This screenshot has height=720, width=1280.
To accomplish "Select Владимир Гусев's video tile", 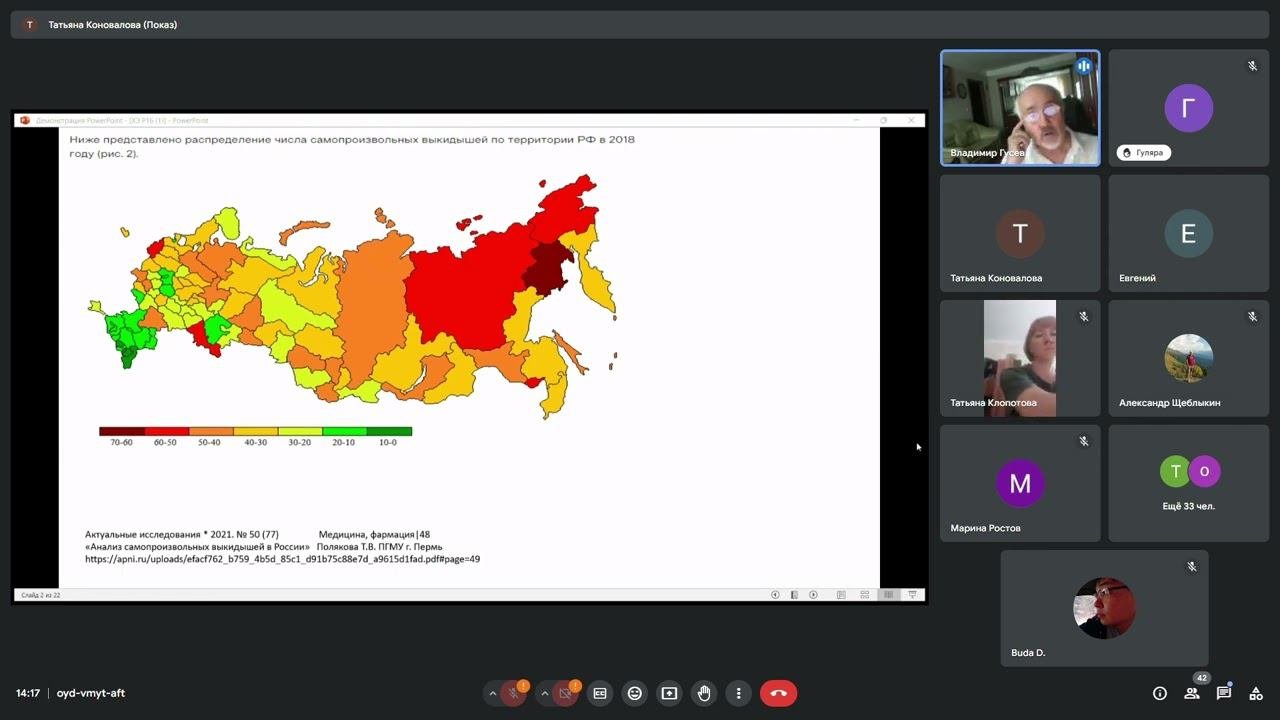I will 1019,108.
